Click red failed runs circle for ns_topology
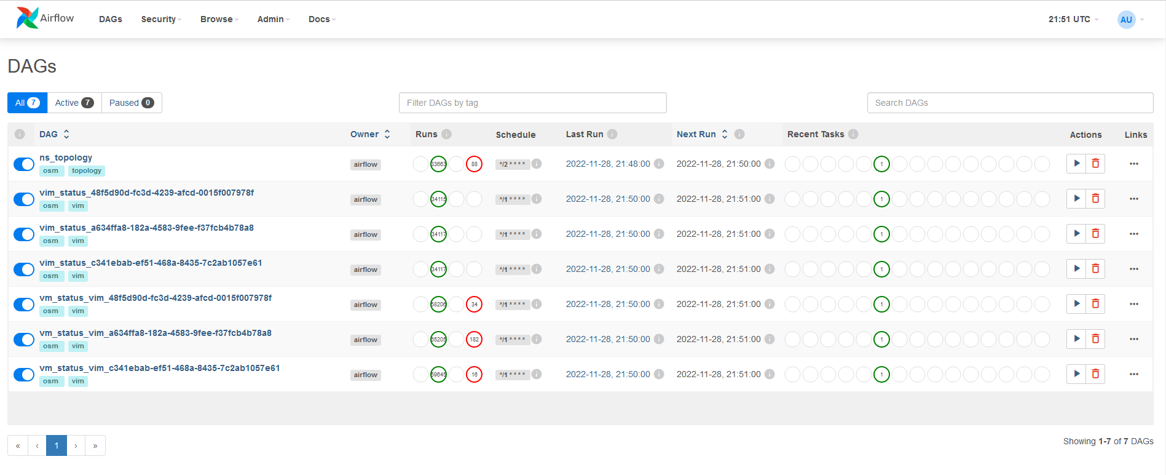 (x=474, y=164)
